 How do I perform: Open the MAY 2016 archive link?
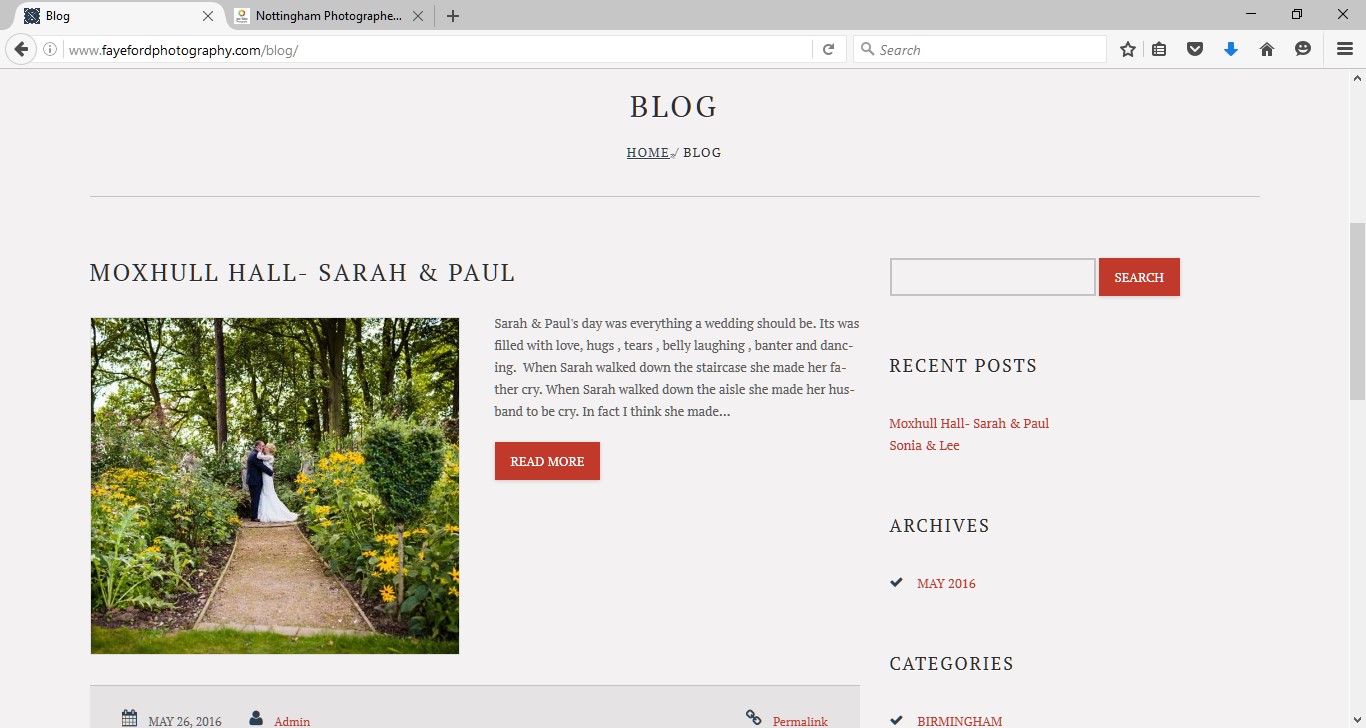946,583
